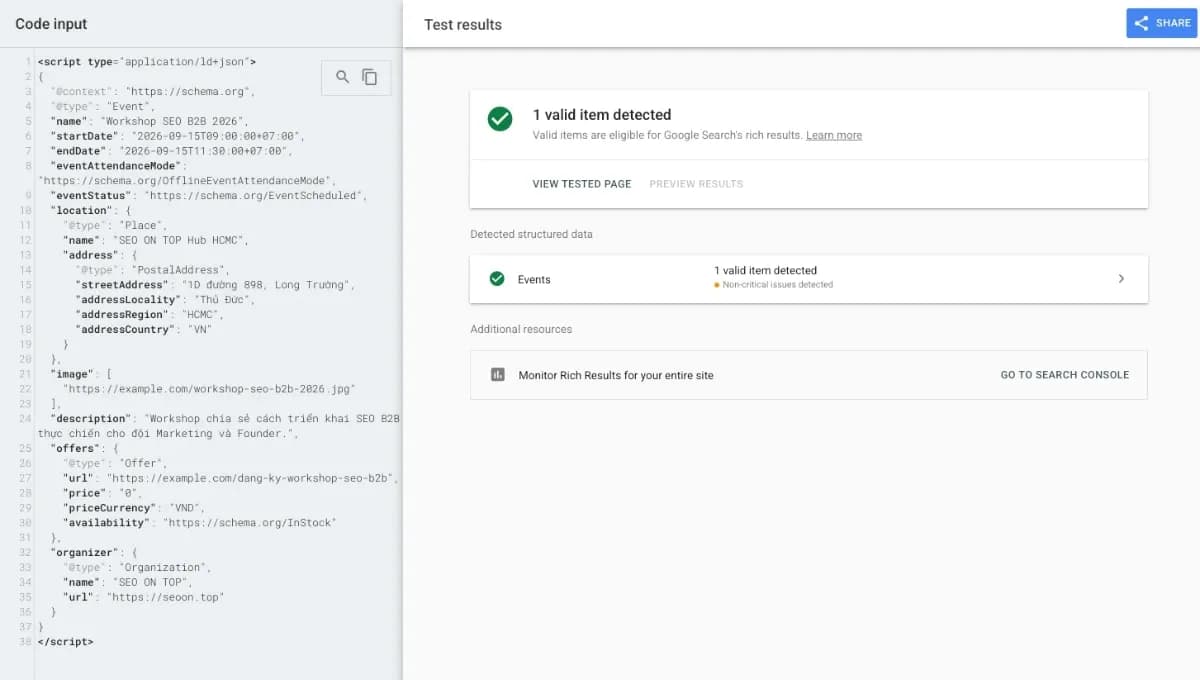Click the "price": "0" code line

pyautogui.click(x=103, y=493)
